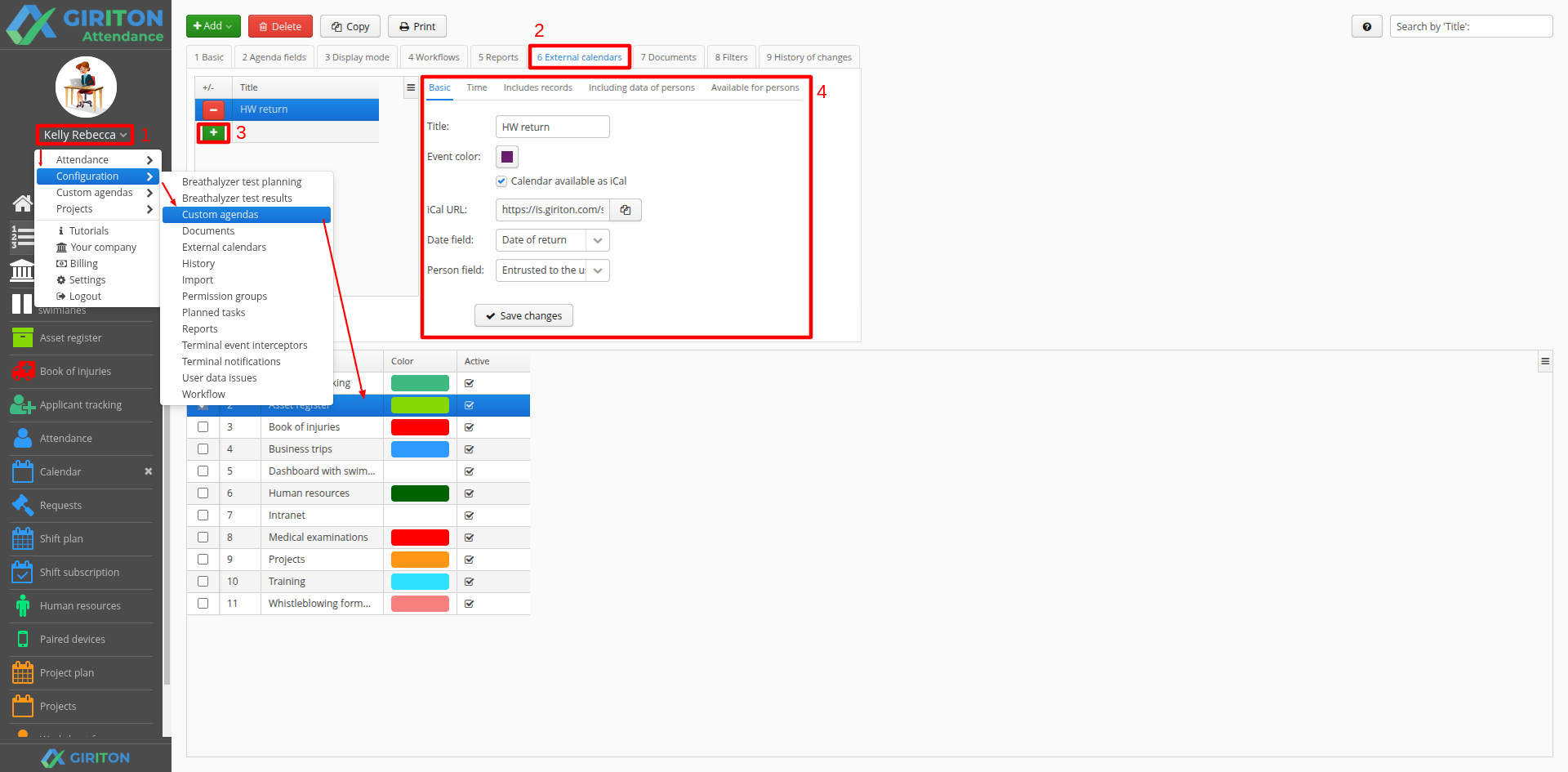Click the orange color of Projects row
This screenshot has height=772, width=1568.
420,560
